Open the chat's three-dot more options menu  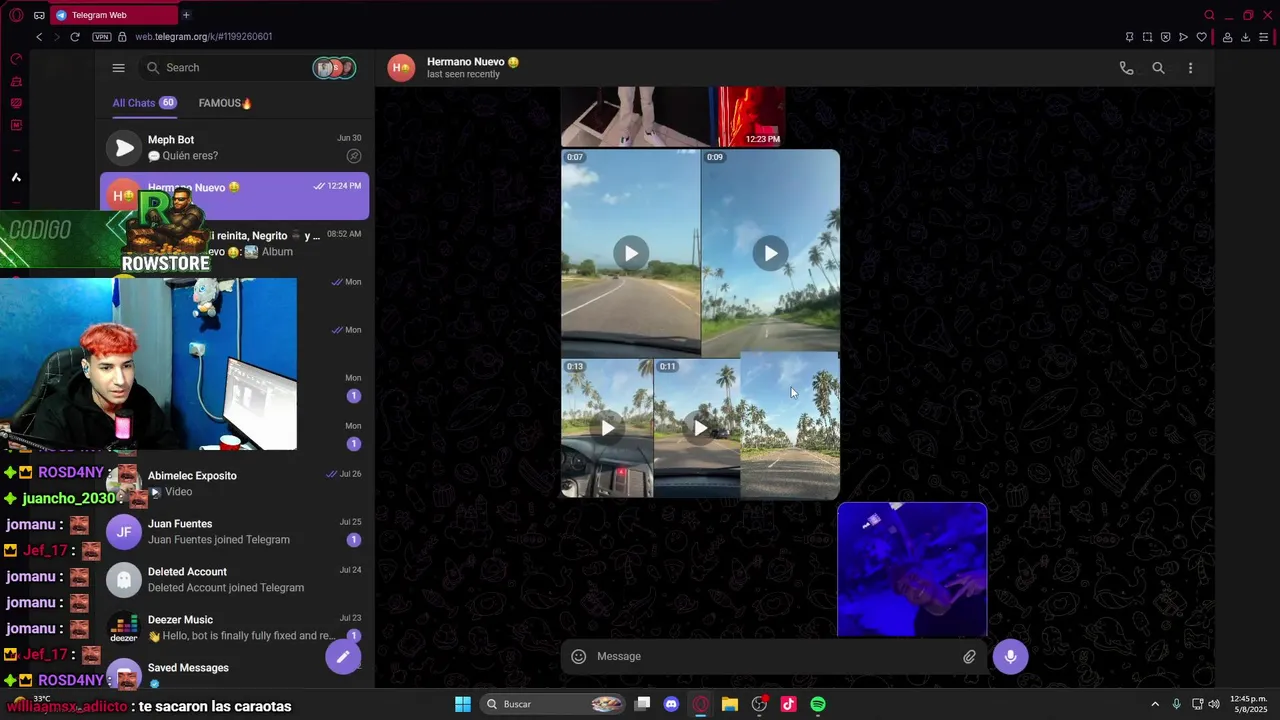point(1190,68)
